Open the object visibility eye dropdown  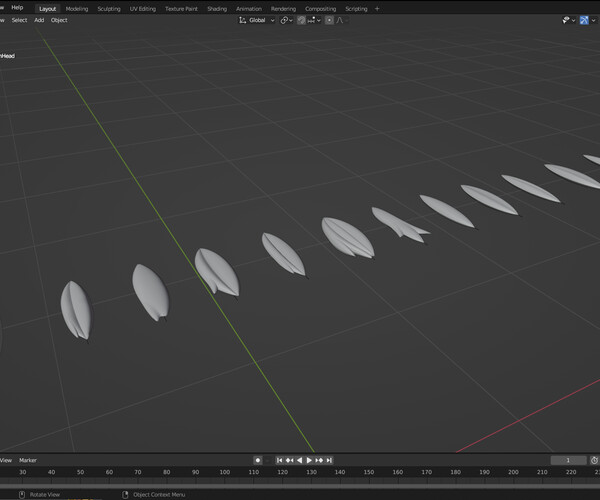click(568, 20)
